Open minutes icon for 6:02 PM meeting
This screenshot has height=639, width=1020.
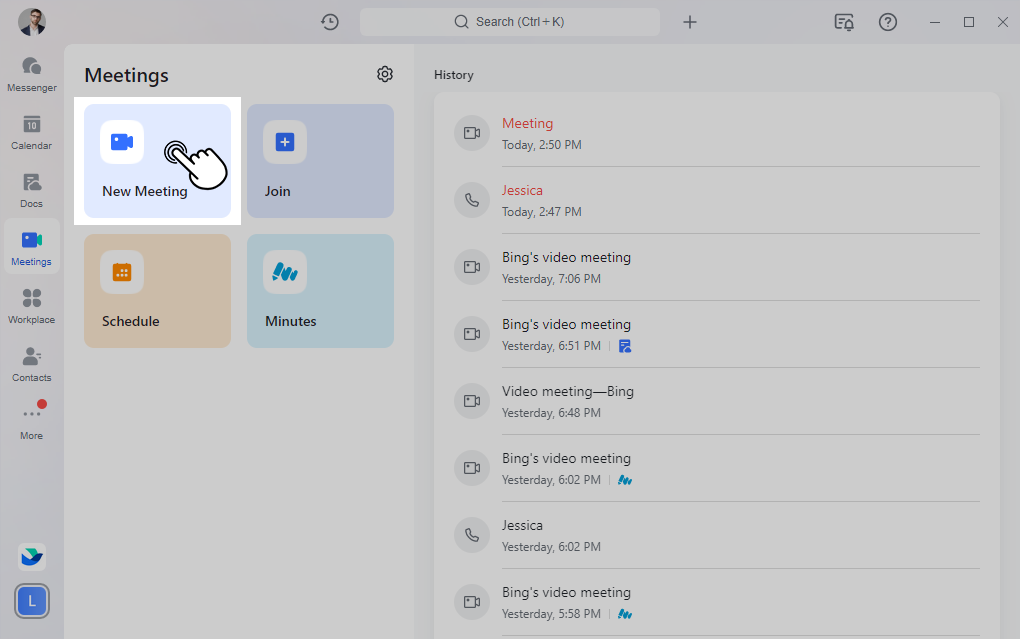tap(625, 480)
